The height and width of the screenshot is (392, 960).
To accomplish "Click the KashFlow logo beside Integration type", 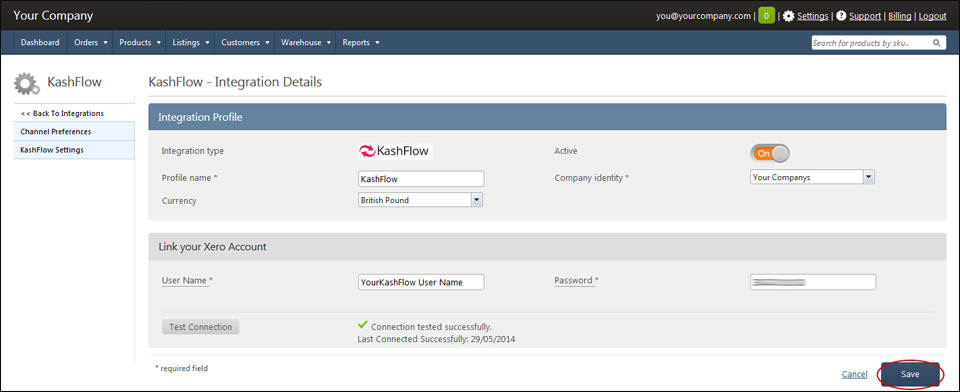I will [395, 151].
